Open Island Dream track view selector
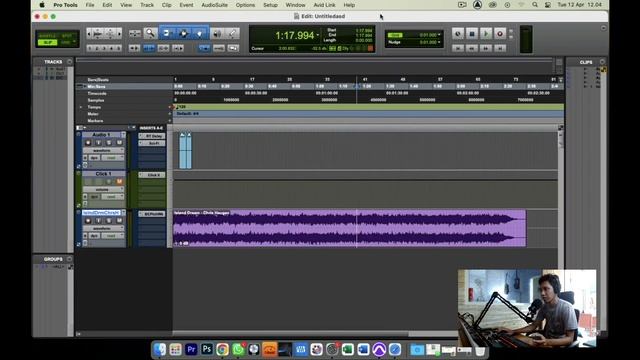640x360 pixels. tap(104, 229)
